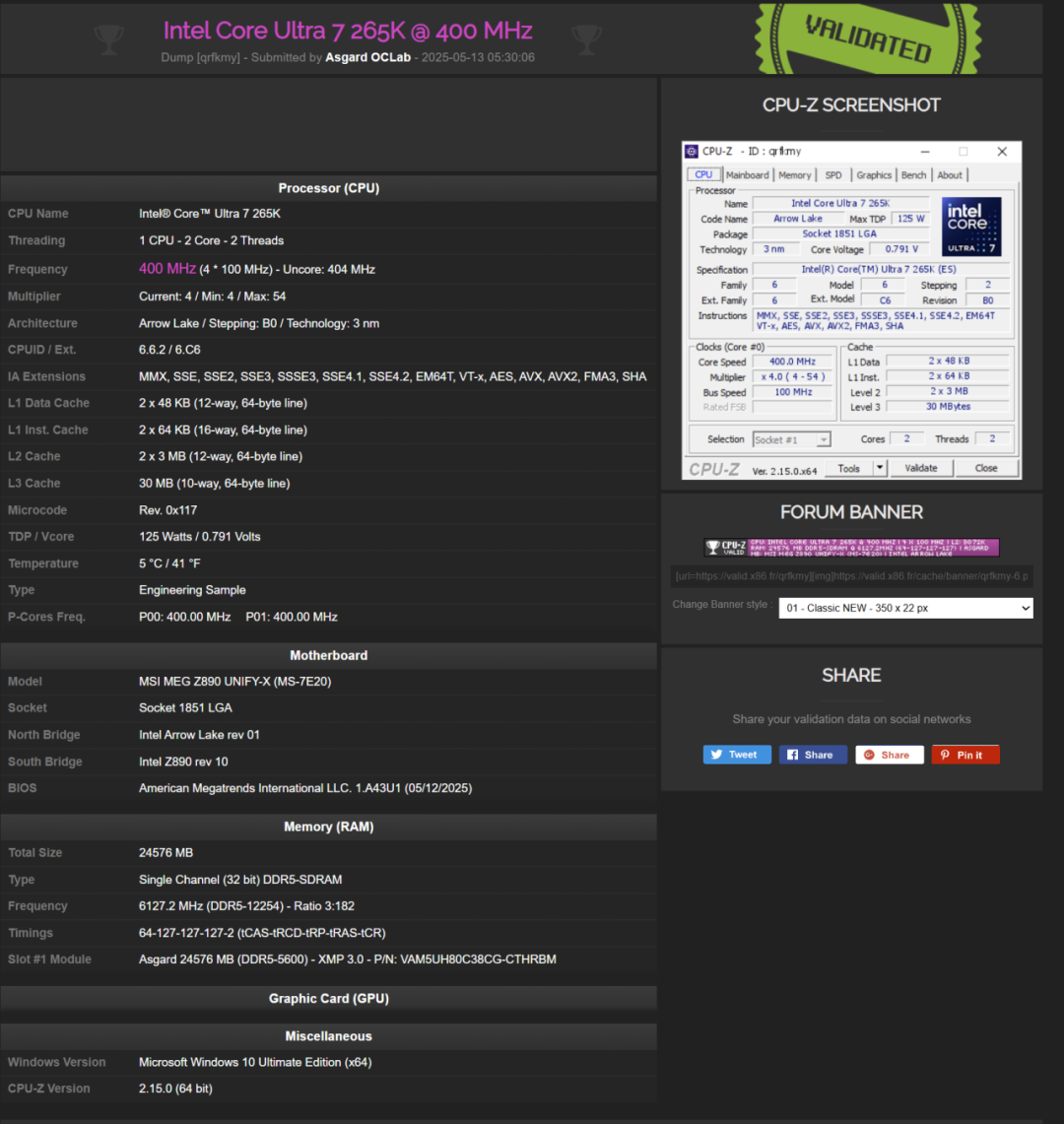Click the forum banner preview image
This screenshot has width=1064, height=1124.
click(851, 548)
